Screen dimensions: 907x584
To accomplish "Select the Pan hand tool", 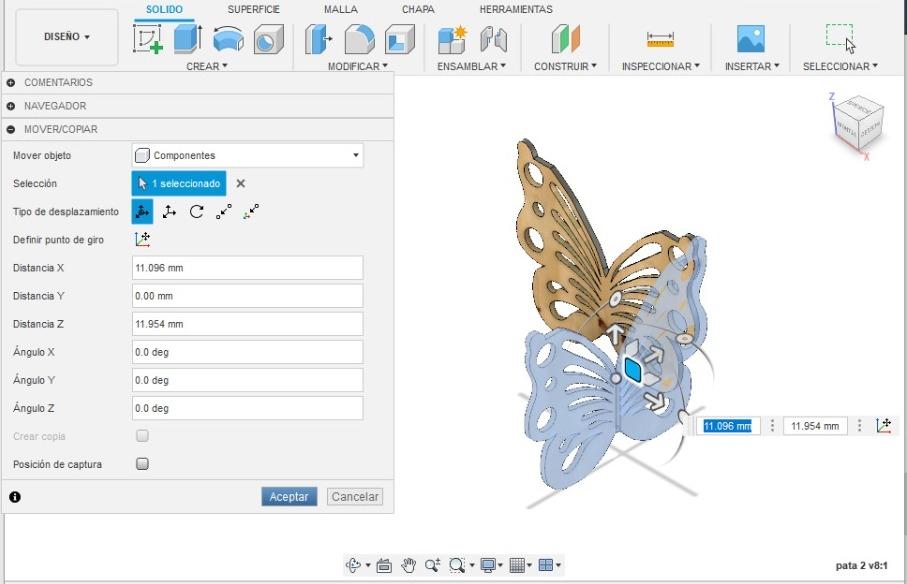I will pyautogui.click(x=408, y=565).
